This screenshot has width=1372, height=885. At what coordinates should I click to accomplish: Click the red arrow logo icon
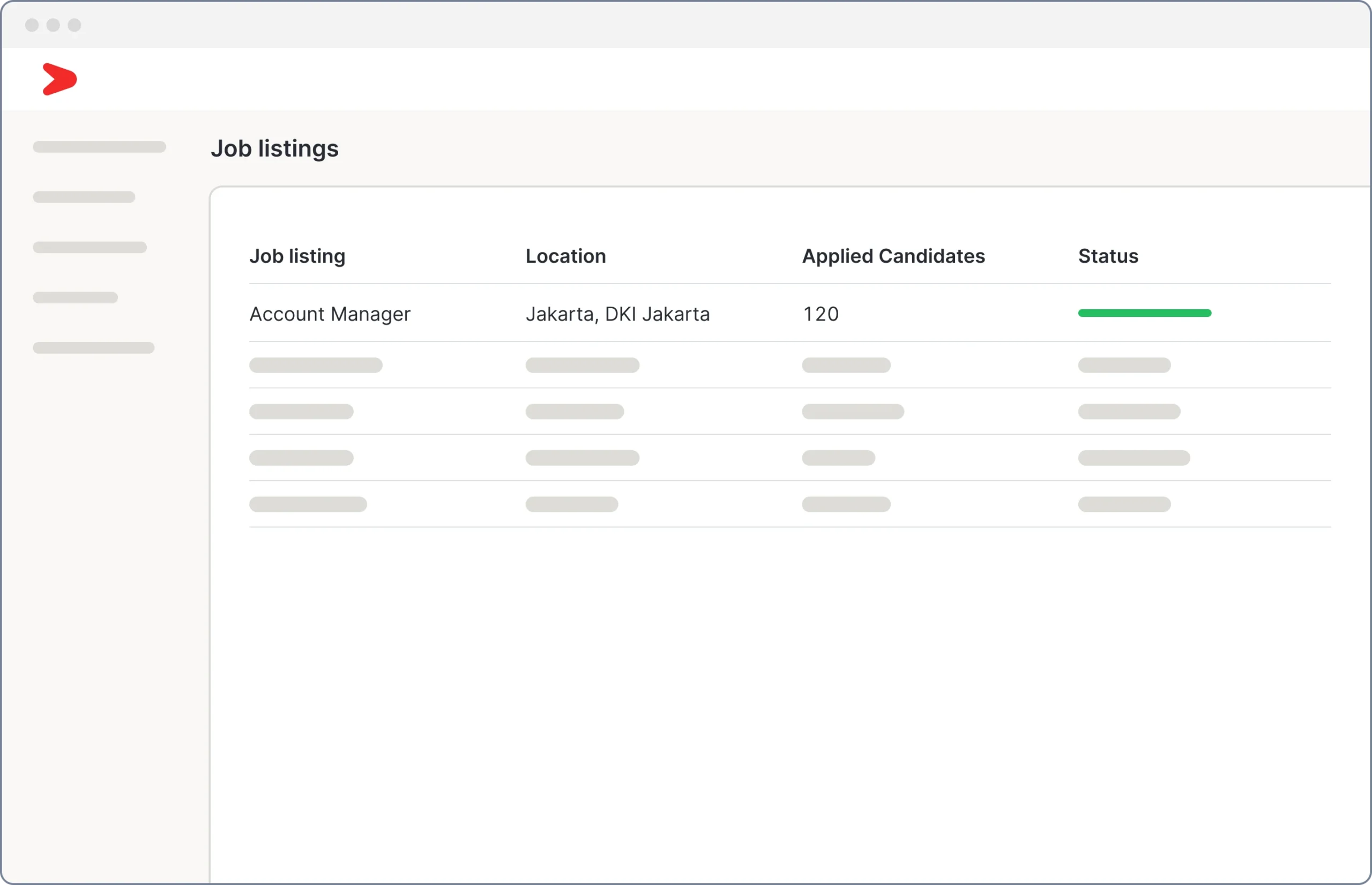click(x=59, y=79)
